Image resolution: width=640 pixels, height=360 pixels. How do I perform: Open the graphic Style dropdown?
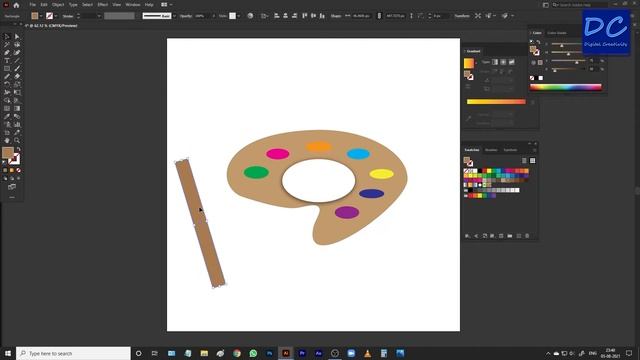click(x=239, y=16)
